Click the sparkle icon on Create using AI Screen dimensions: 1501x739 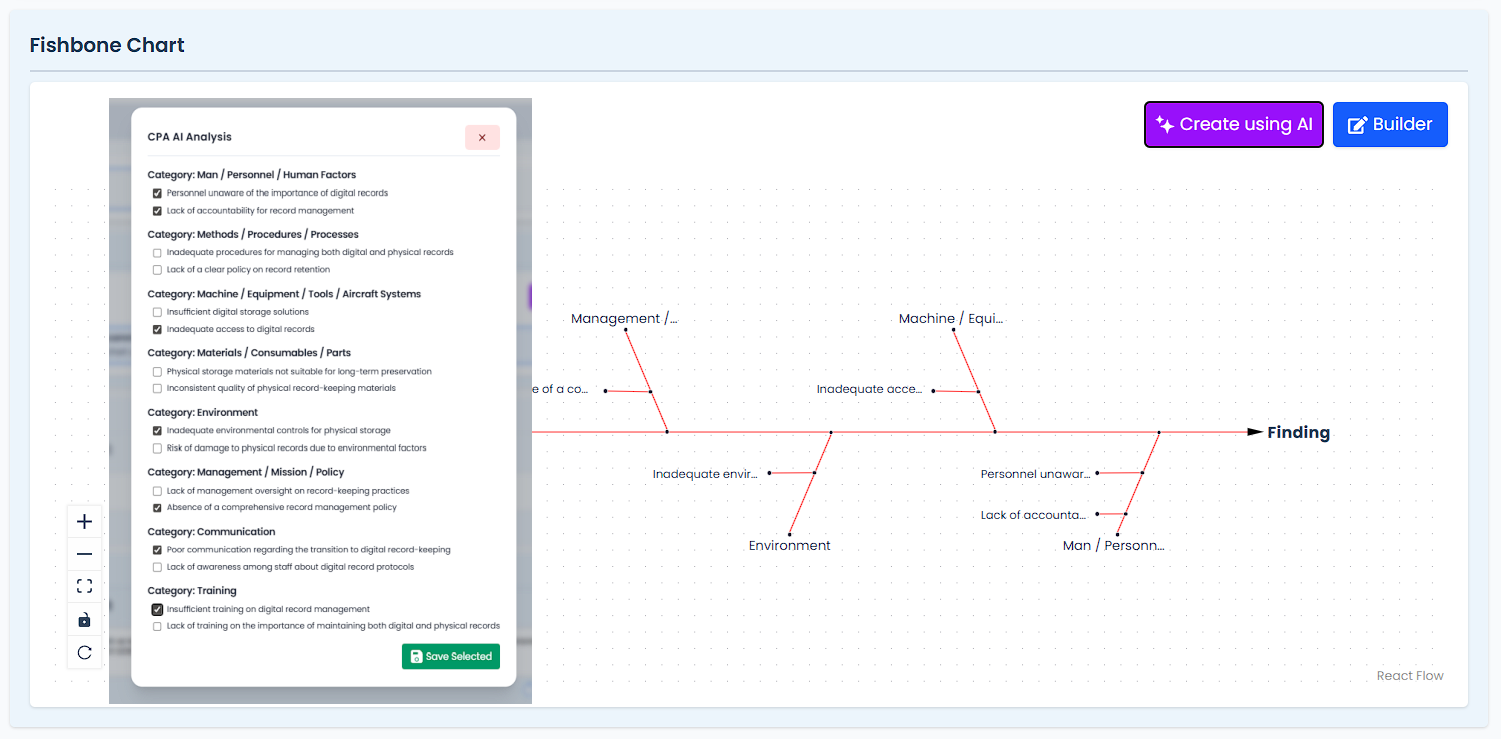tap(1164, 124)
